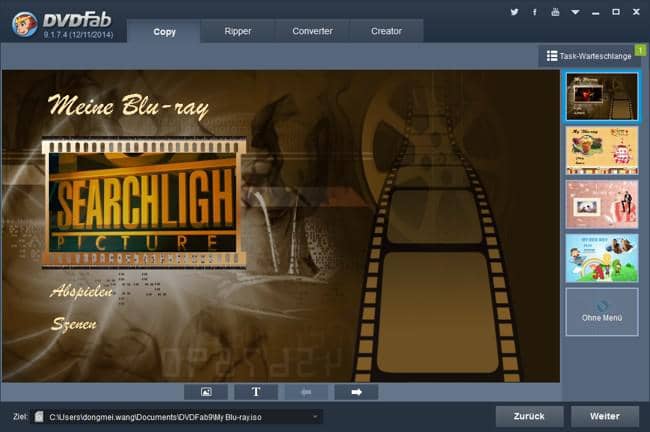Click the Szenen menu entry
The width and height of the screenshot is (650, 432).
coord(73,324)
